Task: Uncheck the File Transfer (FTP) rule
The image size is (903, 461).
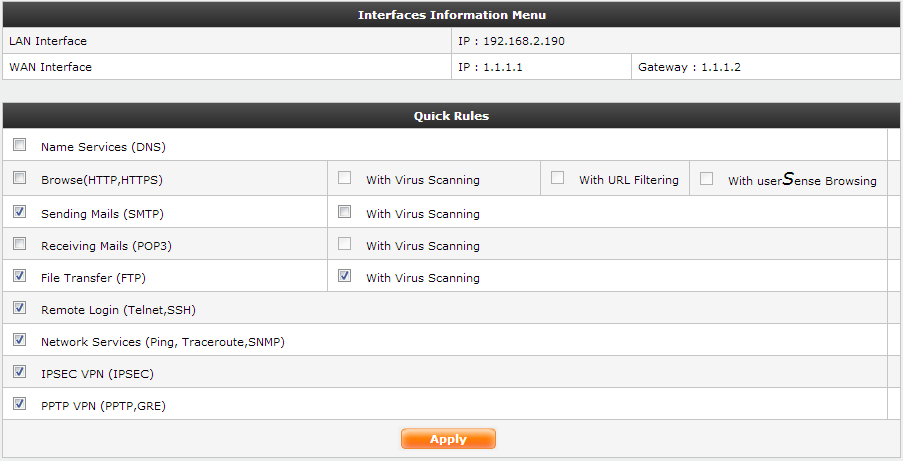Action: [20, 276]
